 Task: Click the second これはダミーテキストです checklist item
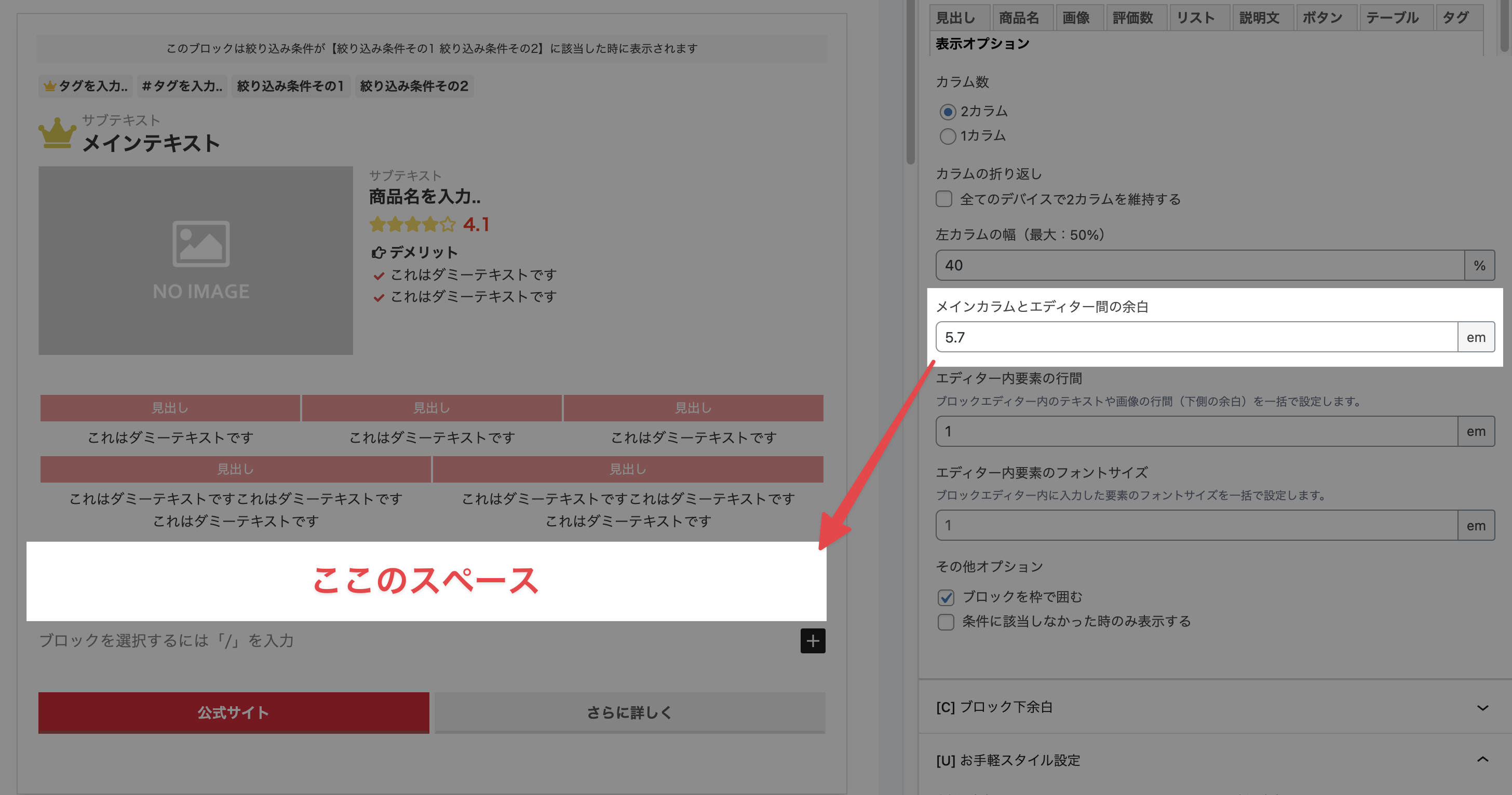(474, 297)
